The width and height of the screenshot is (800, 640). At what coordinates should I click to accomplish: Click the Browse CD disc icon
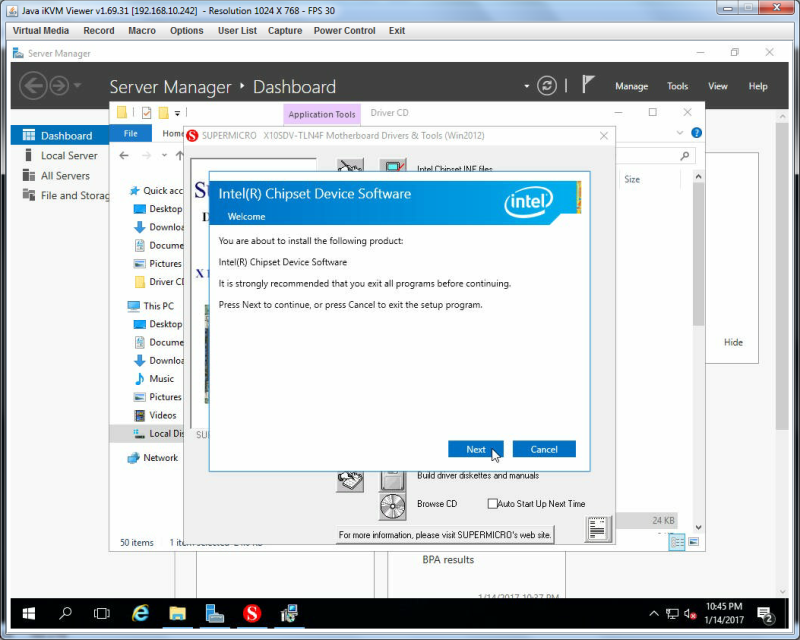point(392,506)
